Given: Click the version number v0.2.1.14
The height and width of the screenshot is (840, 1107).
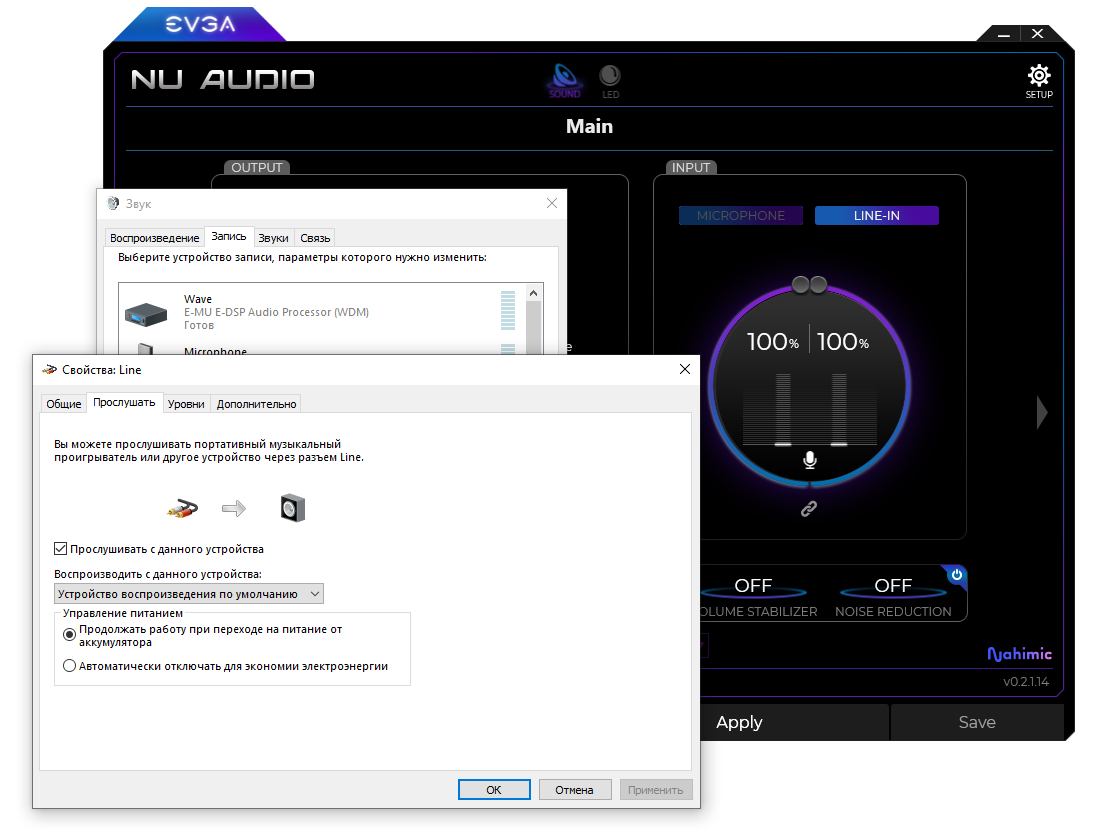Looking at the screenshot, I should tap(1026, 682).
